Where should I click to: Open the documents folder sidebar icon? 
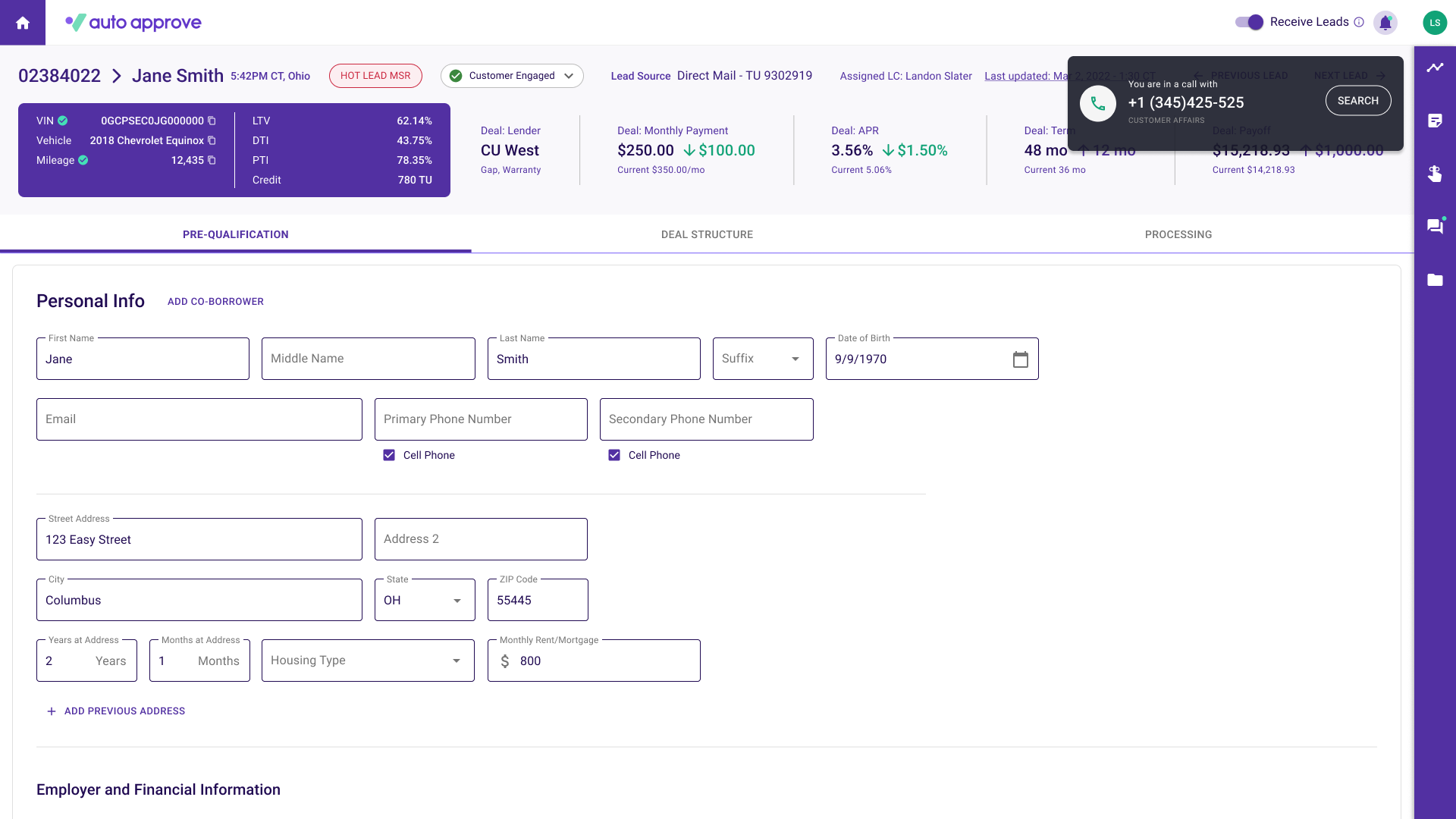(x=1435, y=280)
